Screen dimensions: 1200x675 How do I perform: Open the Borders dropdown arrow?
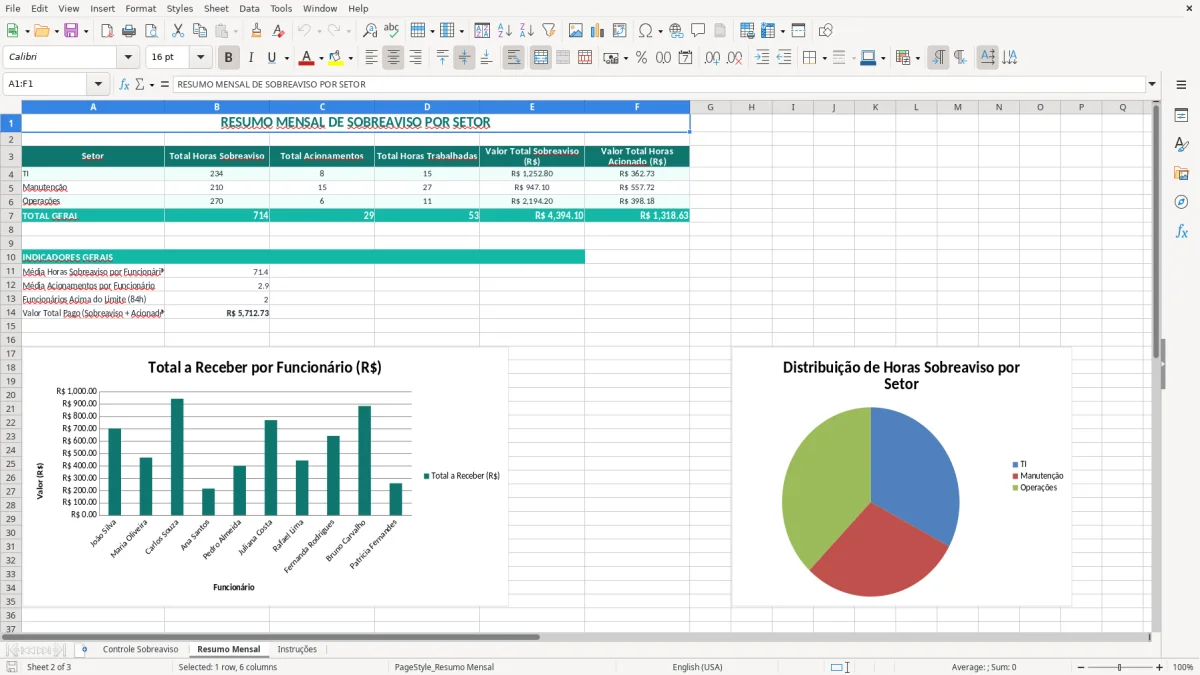[826, 58]
